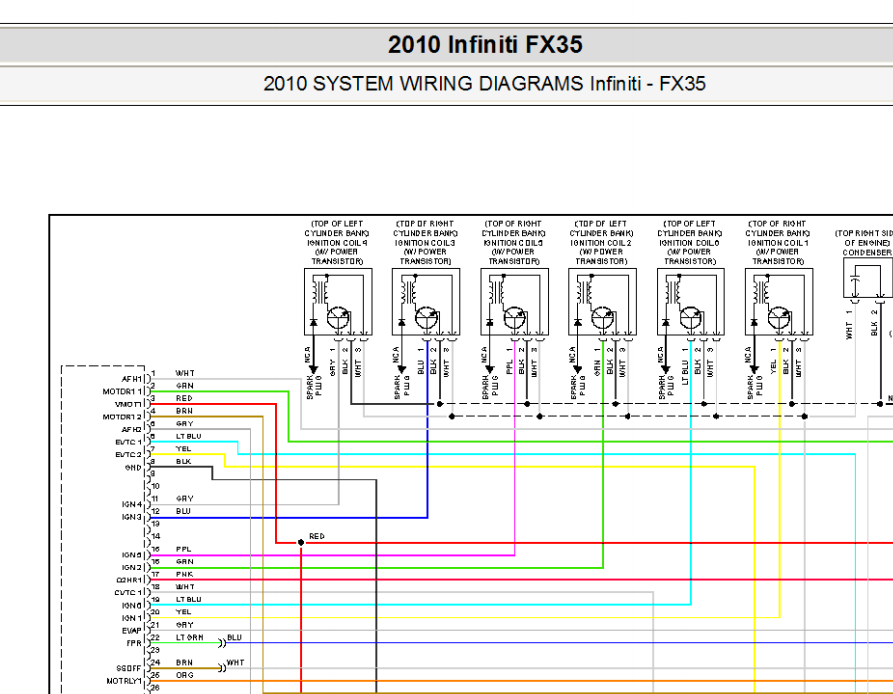Viewport: 893px width, 694px height.
Task: Click the "CONDENSER" component label
Action: (867, 252)
